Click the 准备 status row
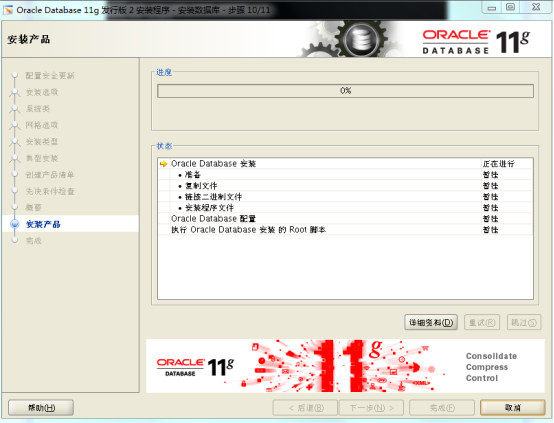554x423 pixels. point(345,175)
